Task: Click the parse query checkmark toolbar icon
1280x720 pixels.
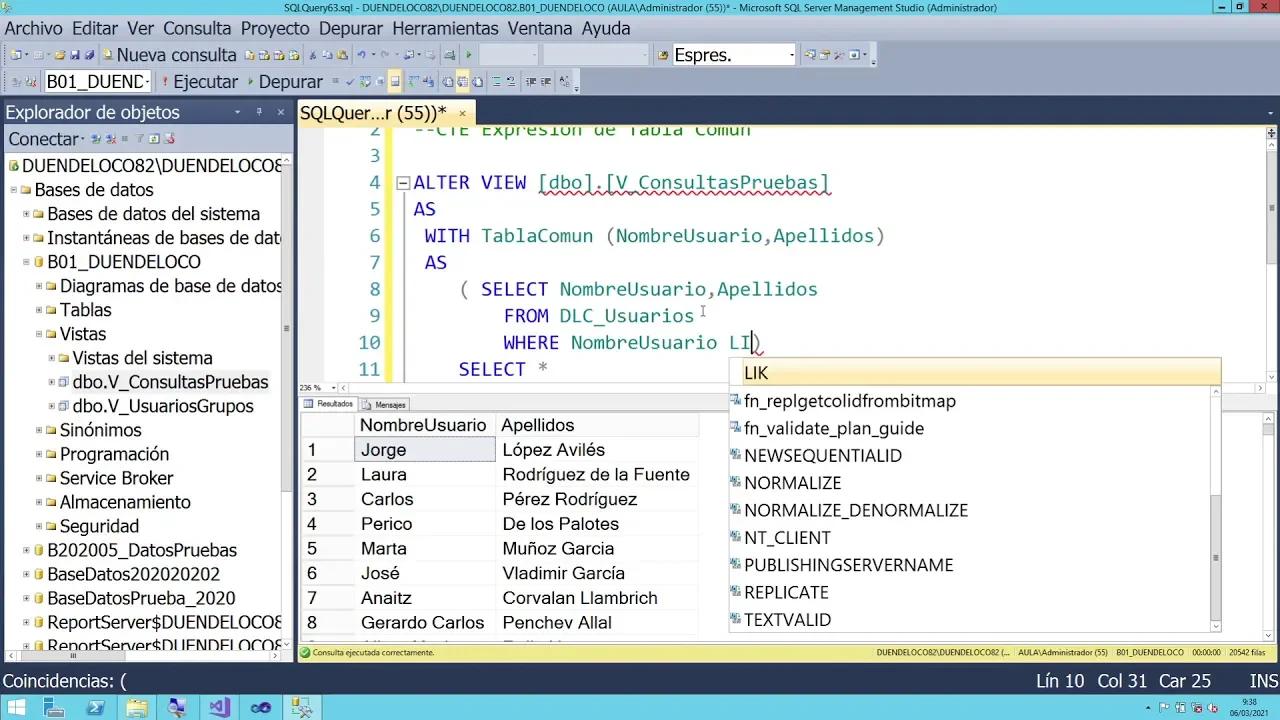Action: [x=351, y=81]
